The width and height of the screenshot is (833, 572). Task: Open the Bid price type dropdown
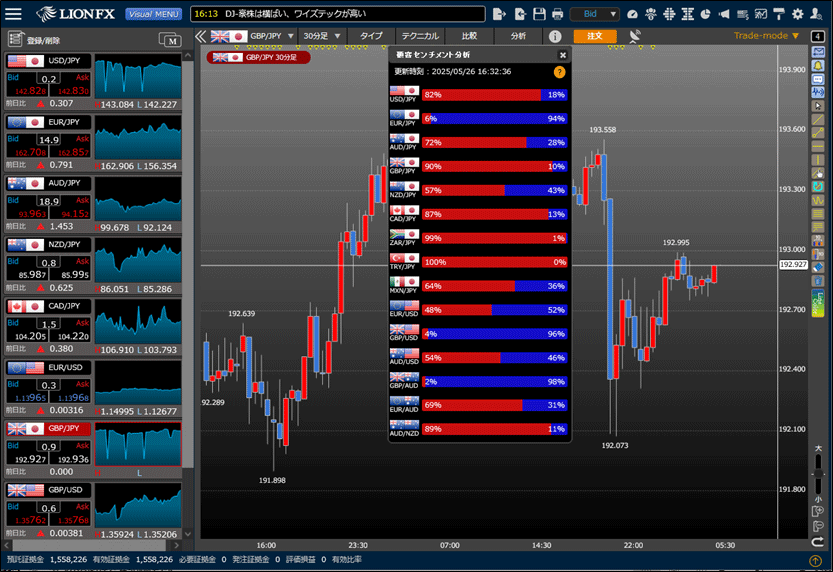(x=594, y=14)
